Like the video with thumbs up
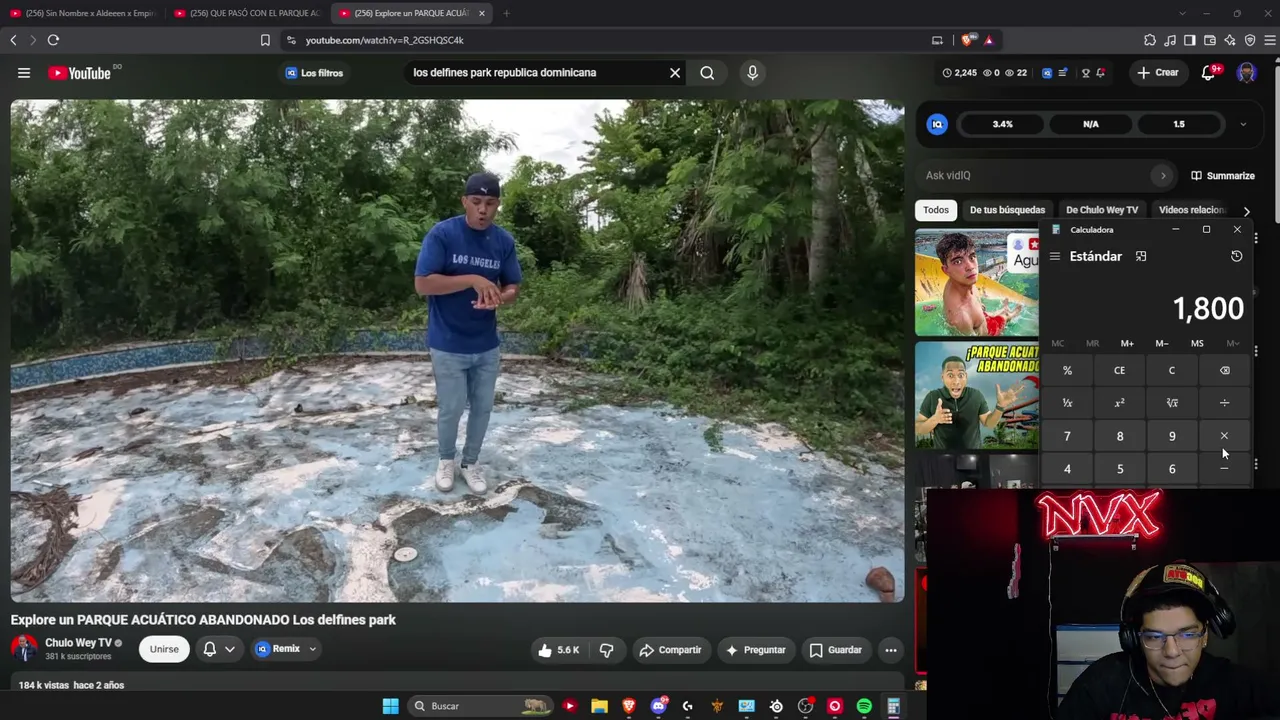Image resolution: width=1280 pixels, height=720 pixels. click(x=558, y=650)
